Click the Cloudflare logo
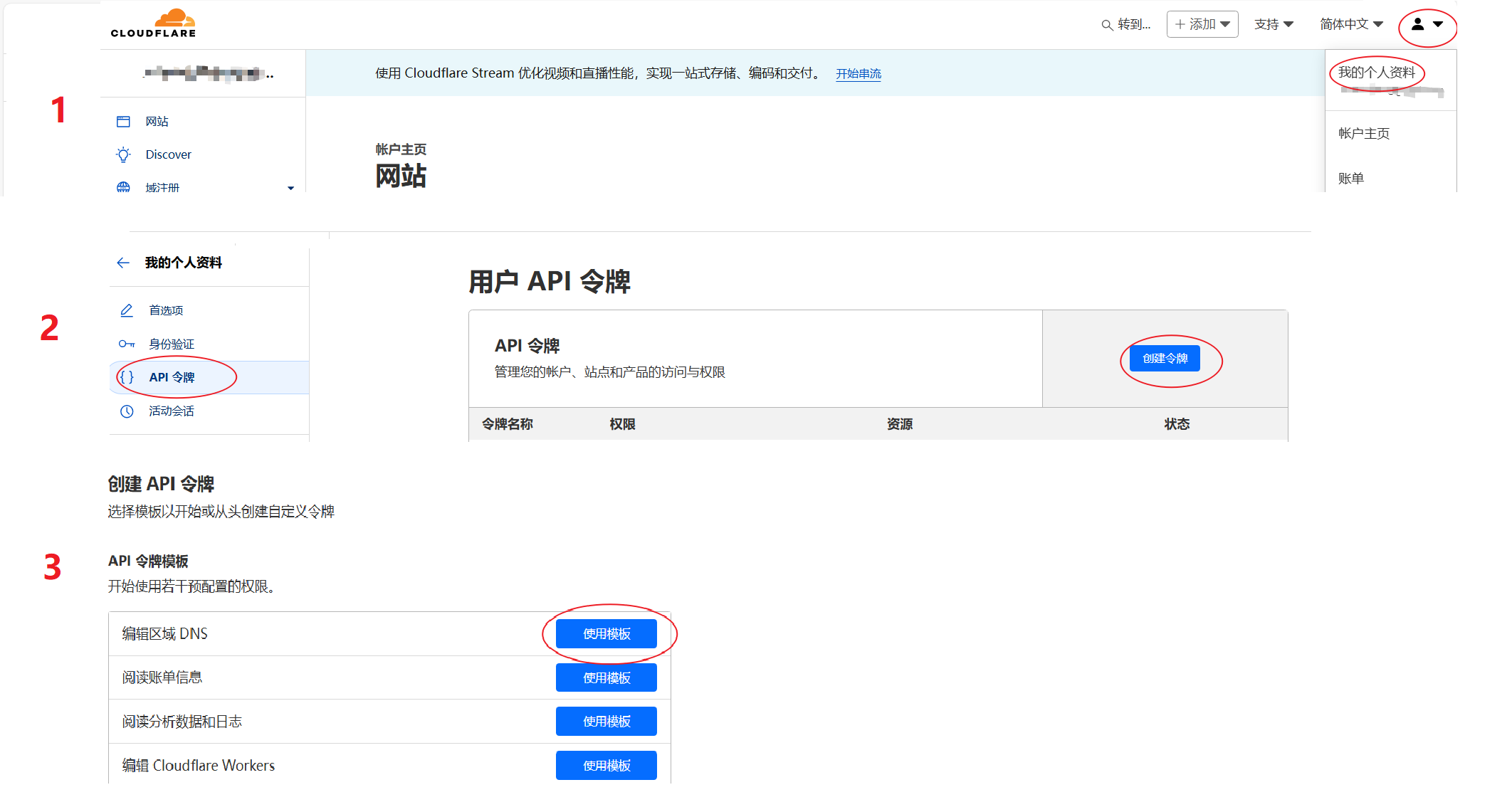This screenshot has width=1512, height=807. 153,23
